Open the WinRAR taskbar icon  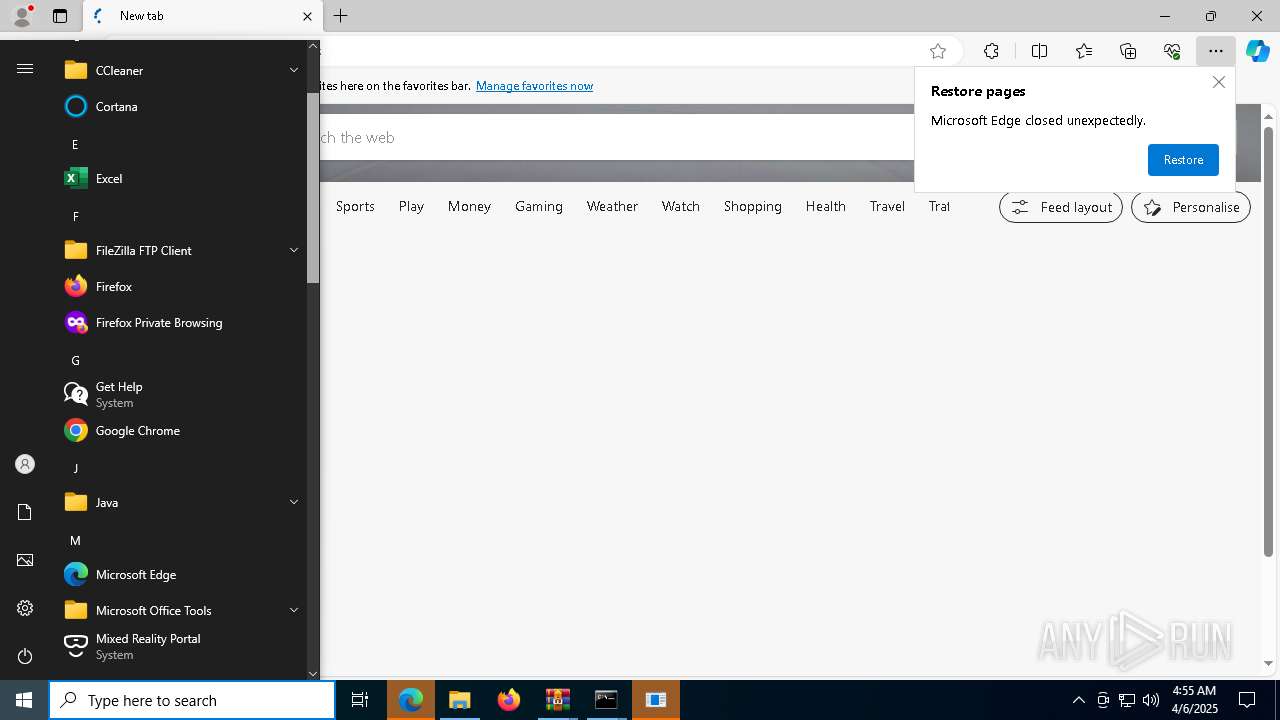click(x=558, y=700)
